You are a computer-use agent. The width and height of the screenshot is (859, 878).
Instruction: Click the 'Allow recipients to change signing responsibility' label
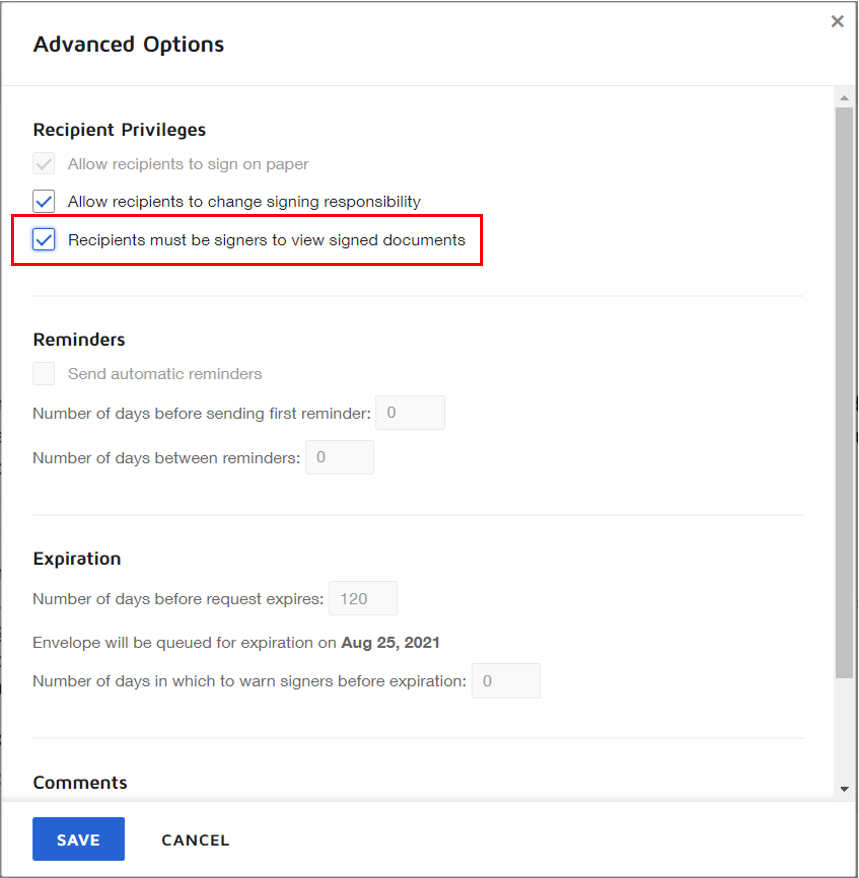244,202
